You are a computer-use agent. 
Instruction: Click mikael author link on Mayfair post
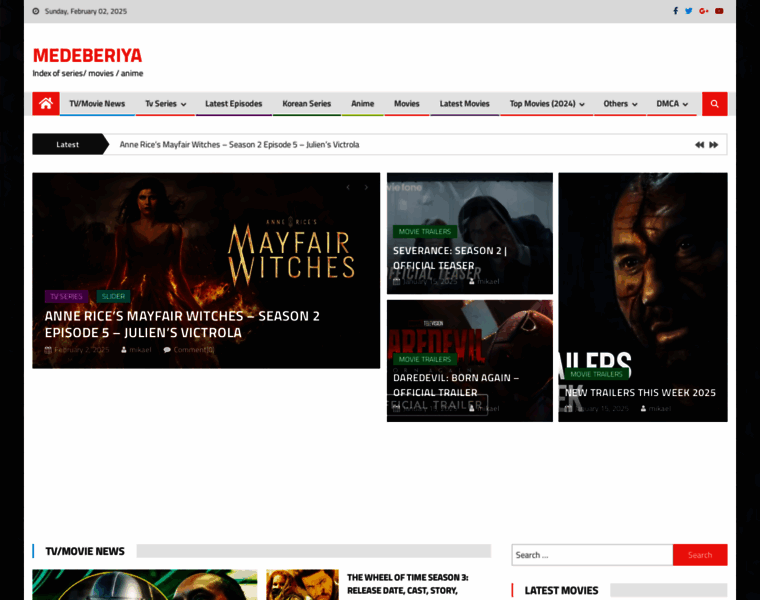click(x=140, y=349)
